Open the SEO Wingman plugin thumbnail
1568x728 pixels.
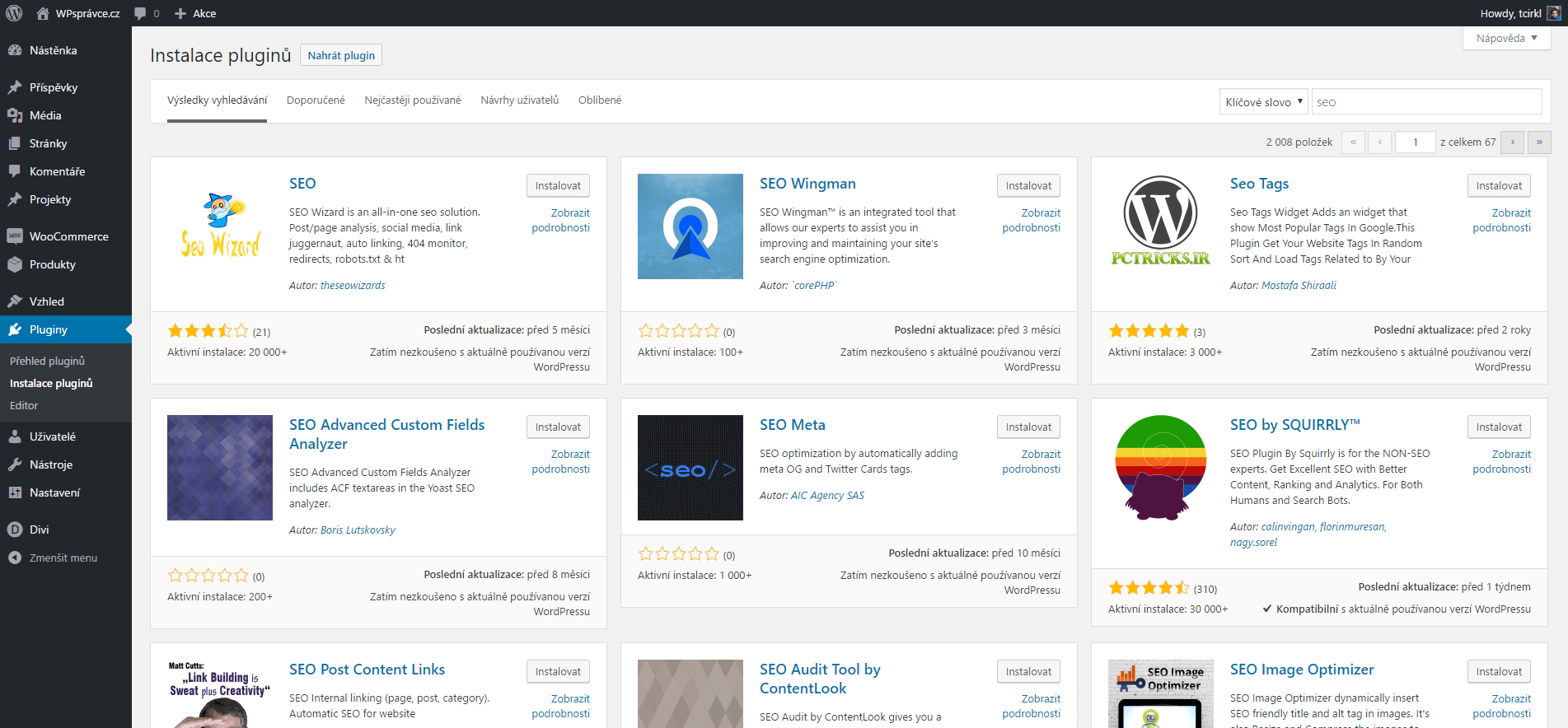tap(690, 226)
